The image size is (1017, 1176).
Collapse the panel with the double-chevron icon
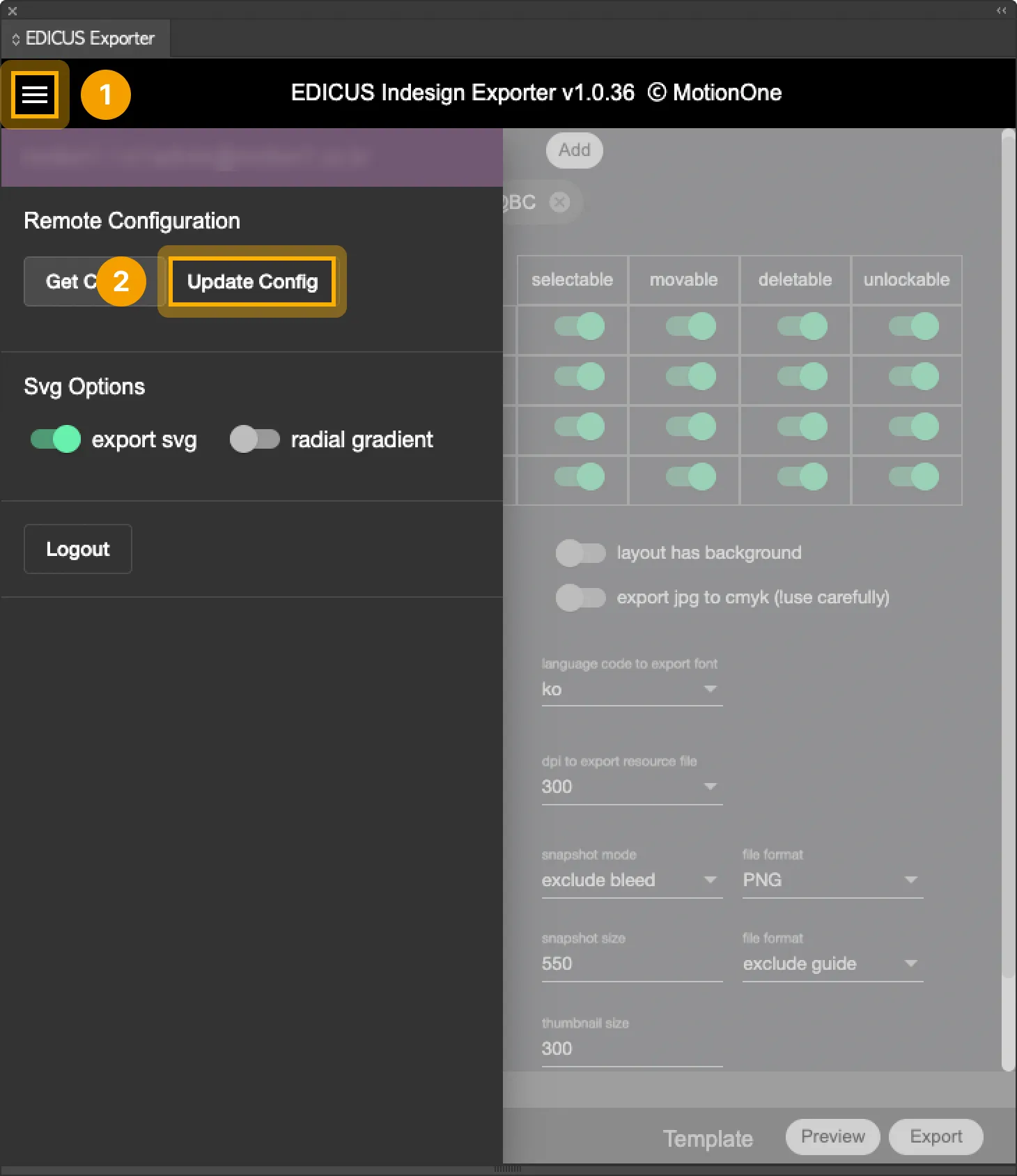pos(1001,10)
